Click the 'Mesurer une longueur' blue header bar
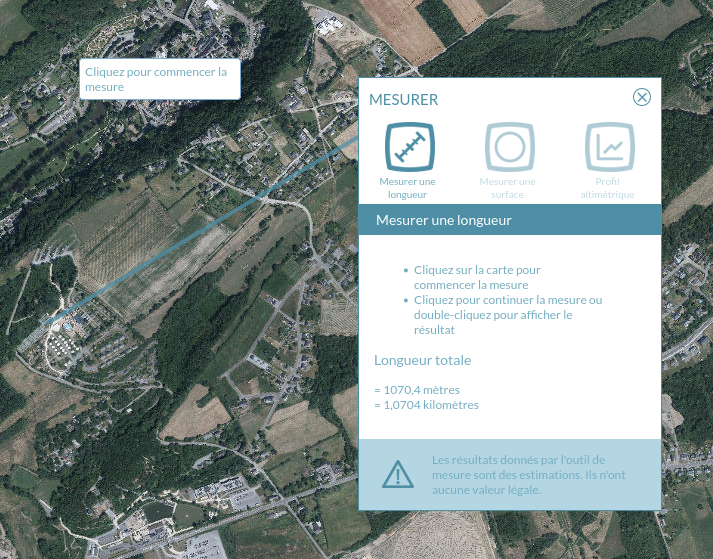 (x=510, y=220)
